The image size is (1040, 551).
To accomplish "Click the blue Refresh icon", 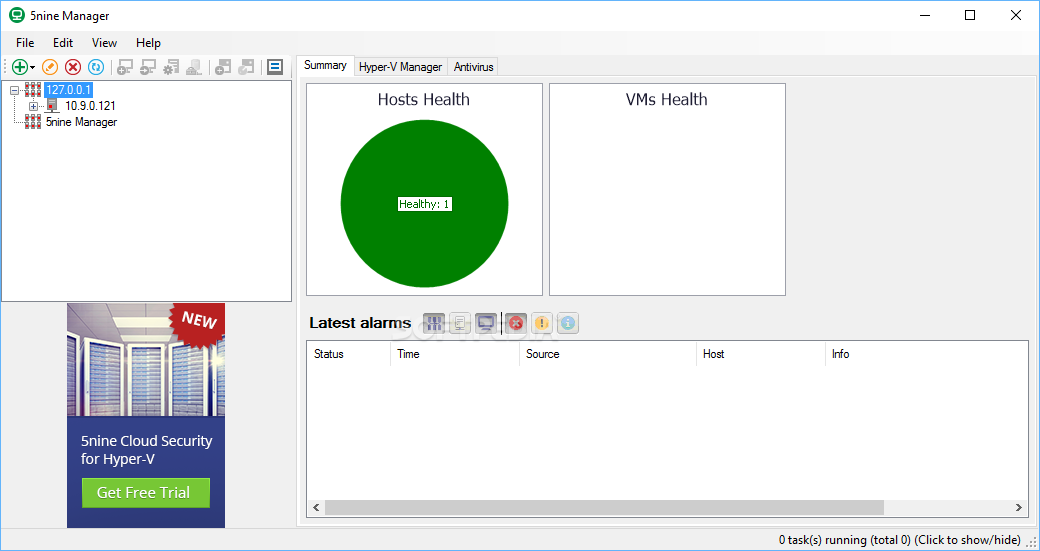I will 96,67.
